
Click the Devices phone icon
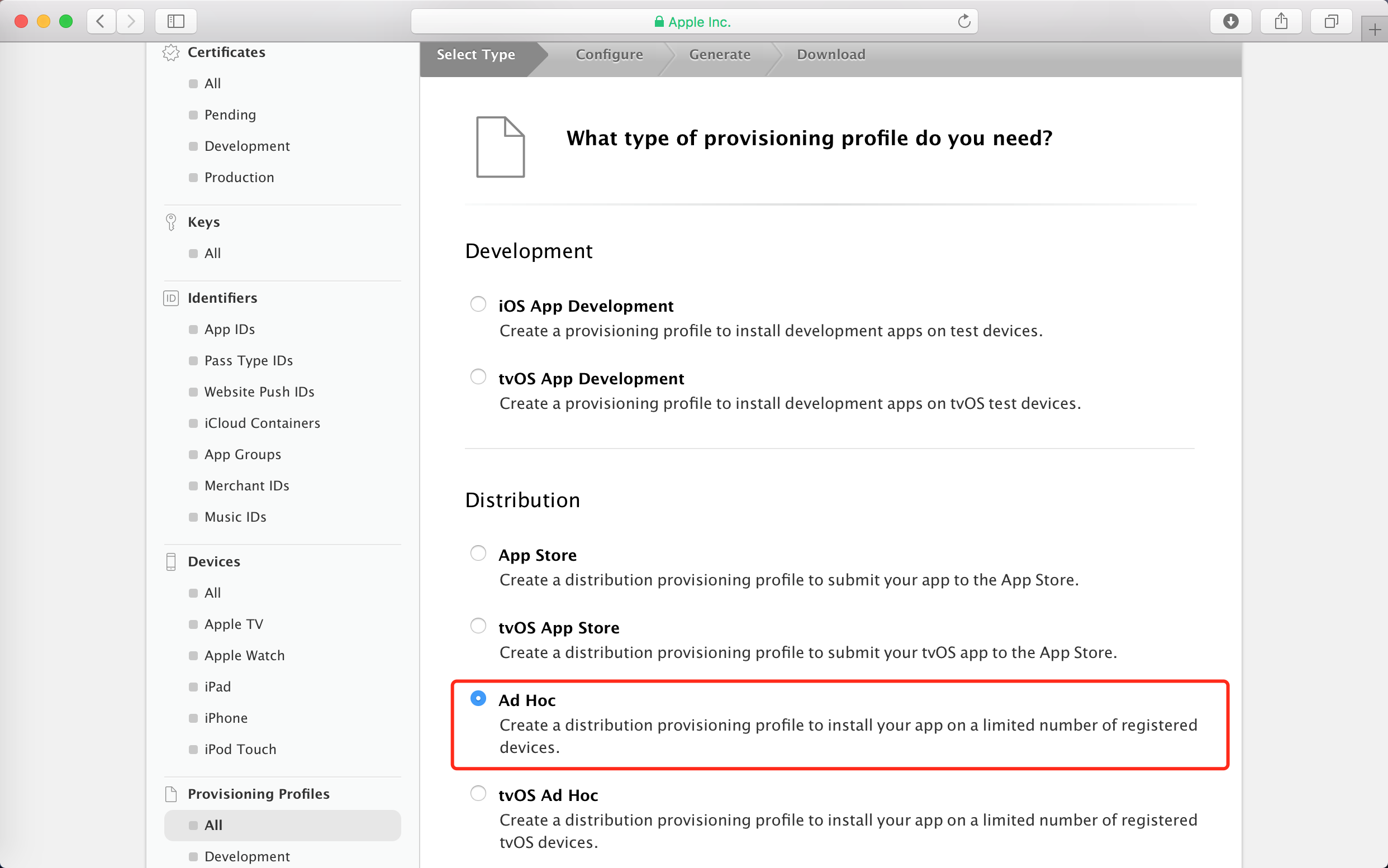[x=170, y=562]
